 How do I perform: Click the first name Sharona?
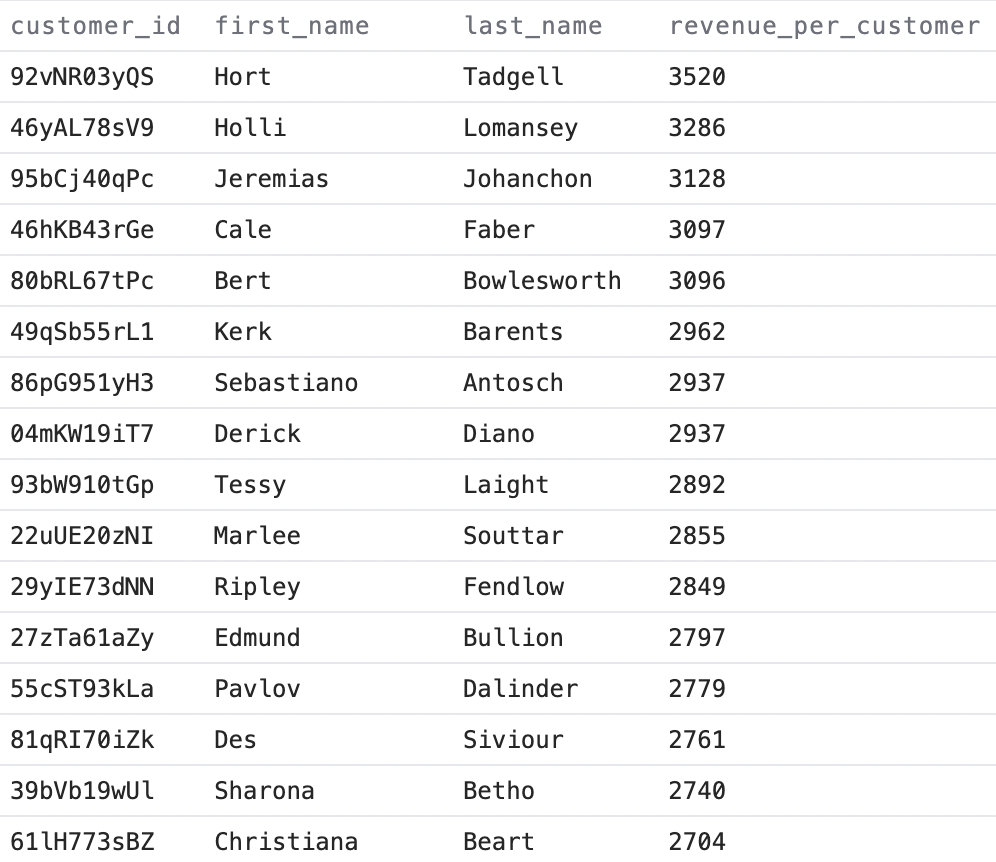coord(264,791)
